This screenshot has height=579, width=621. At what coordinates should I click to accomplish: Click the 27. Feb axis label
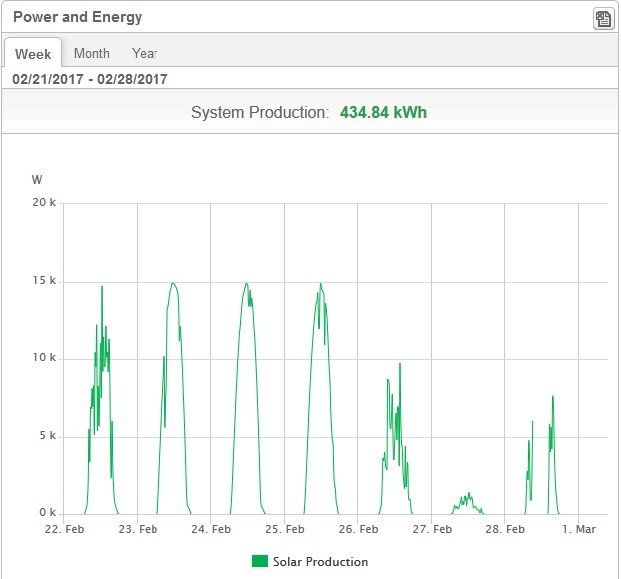point(432,529)
